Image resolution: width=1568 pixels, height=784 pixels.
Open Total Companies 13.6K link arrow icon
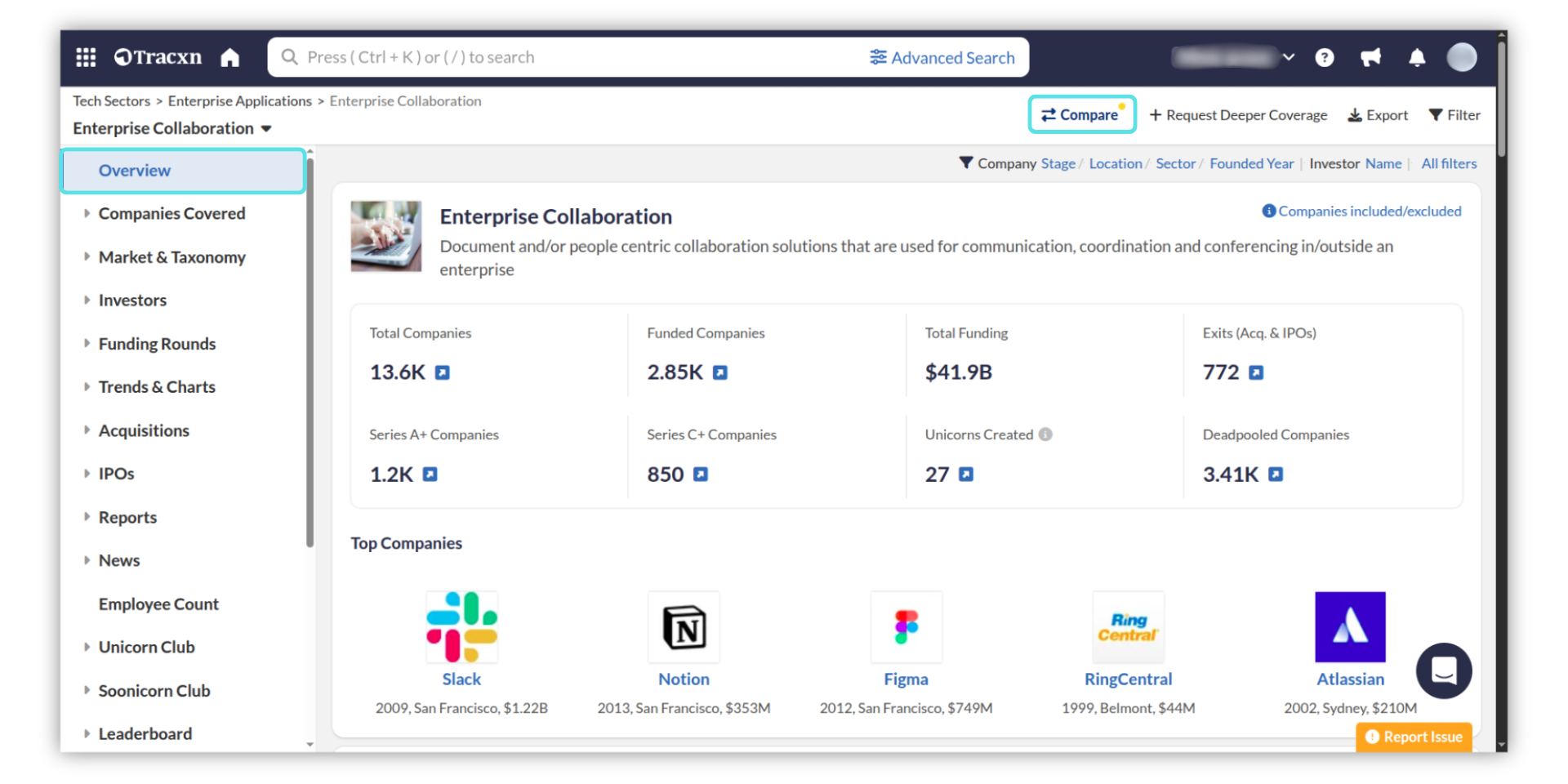coord(442,373)
